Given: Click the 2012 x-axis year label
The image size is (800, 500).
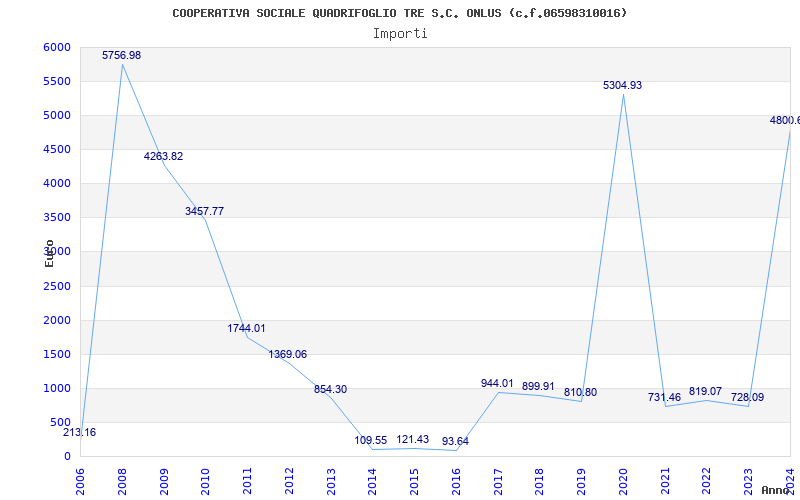Looking at the screenshot, I should click(289, 481).
